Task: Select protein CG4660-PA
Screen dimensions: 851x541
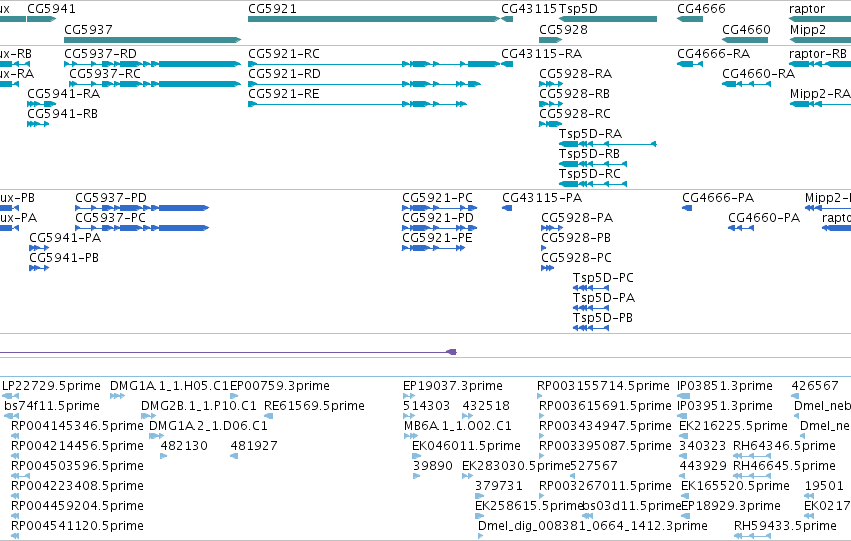Action: [741, 228]
